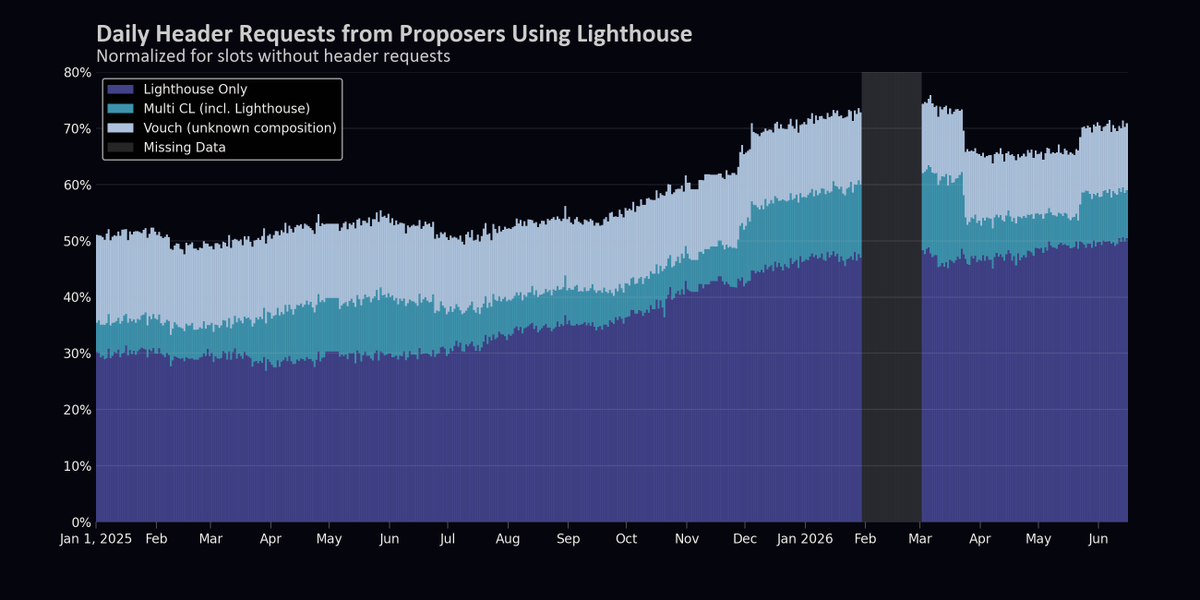Click the chart title 'Daily Header Requests from Proposers Using Lighthouse'
Viewport: 1200px width, 600px height.
(394, 34)
